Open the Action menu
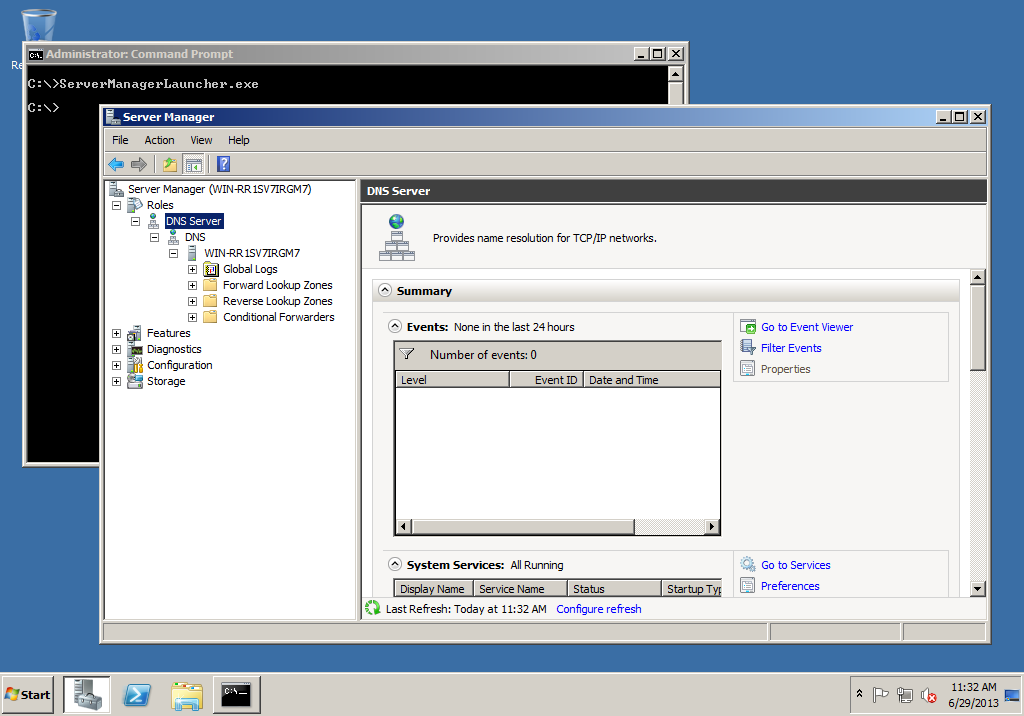1024x716 pixels. pos(159,140)
